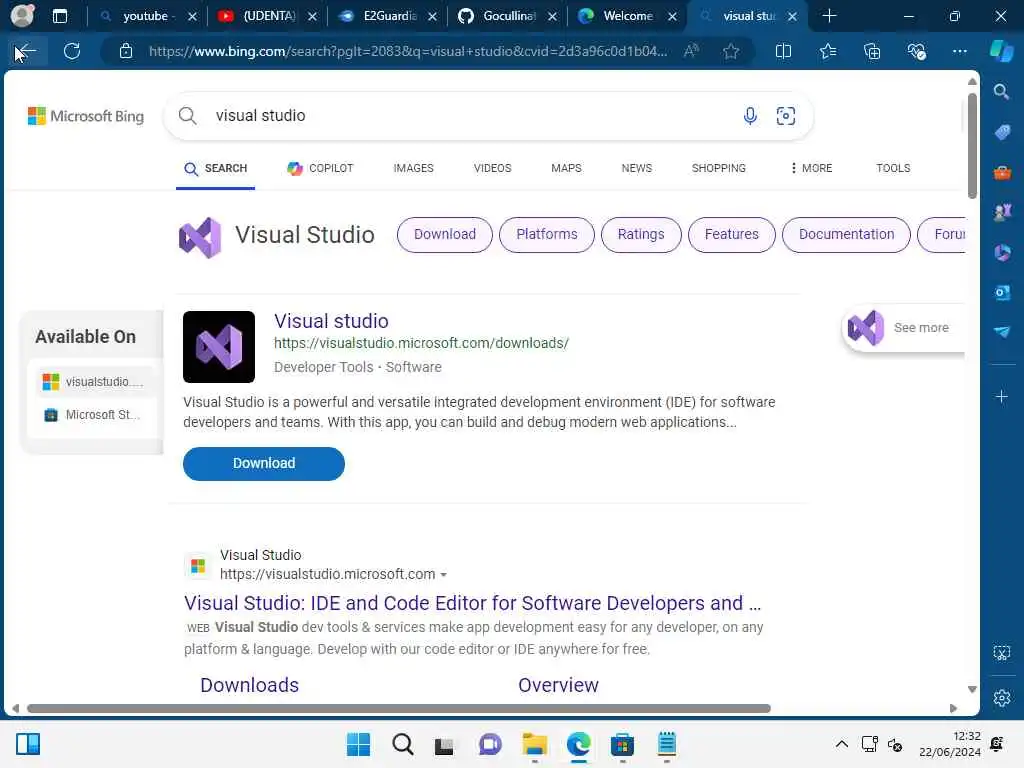The height and width of the screenshot is (768, 1024).
Task: Open the Downloads sublink
Action: coord(249,685)
